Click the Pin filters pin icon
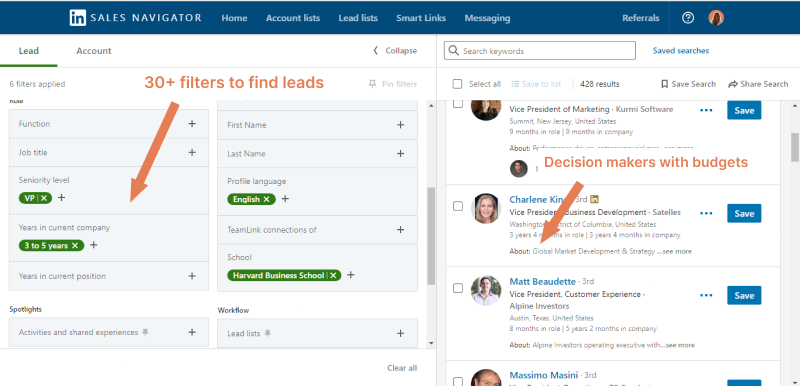 pyautogui.click(x=372, y=84)
